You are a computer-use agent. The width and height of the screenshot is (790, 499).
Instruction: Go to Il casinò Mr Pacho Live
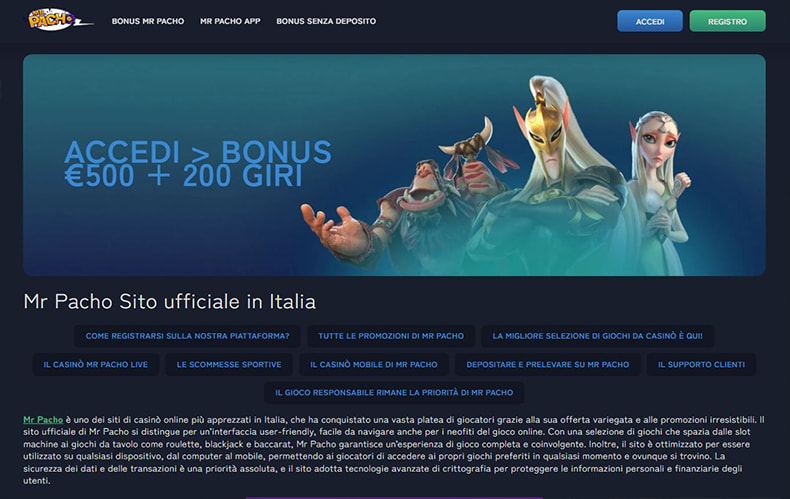[95, 364]
